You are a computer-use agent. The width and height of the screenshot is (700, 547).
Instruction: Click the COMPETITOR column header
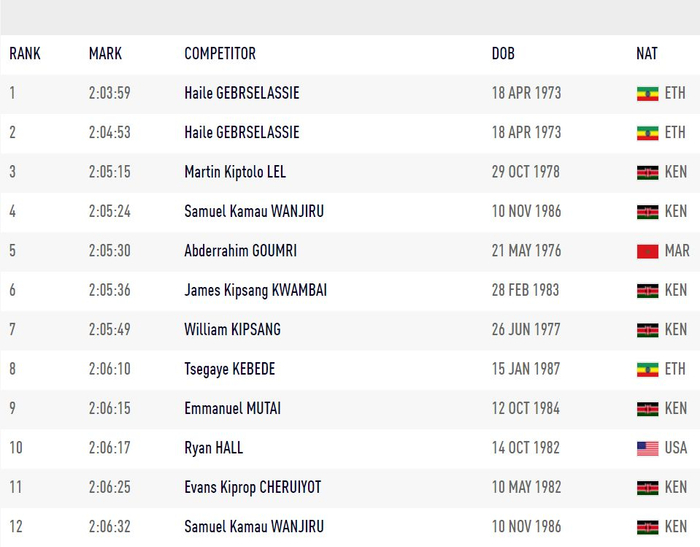point(220,54)
